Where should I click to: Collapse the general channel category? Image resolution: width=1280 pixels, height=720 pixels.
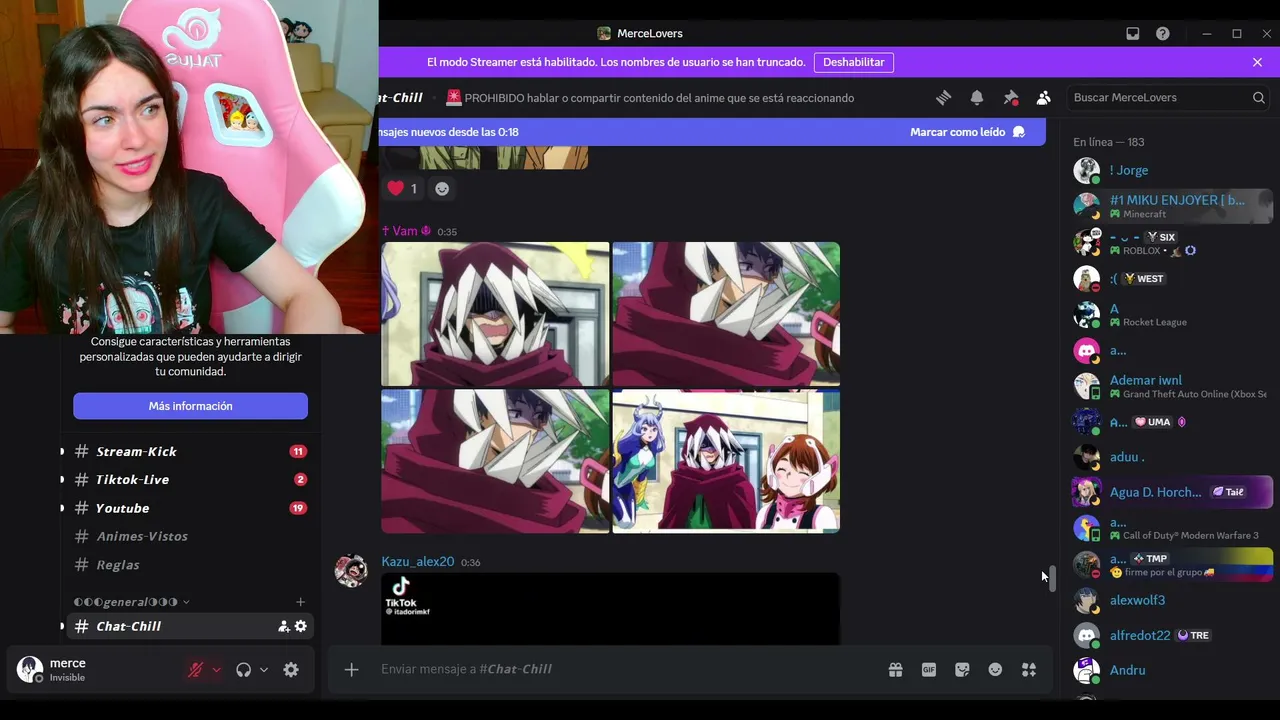point(132,602)
